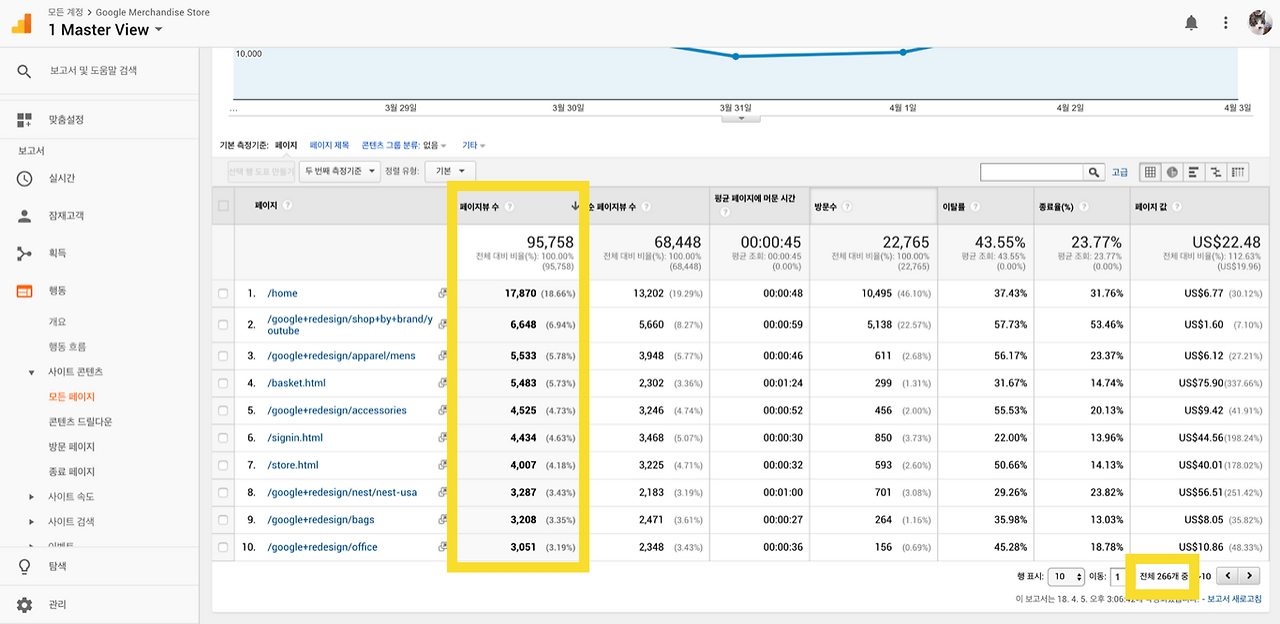Open /home page in new window icon
The image size is (1280, 624).
click(x=442, y=294)
